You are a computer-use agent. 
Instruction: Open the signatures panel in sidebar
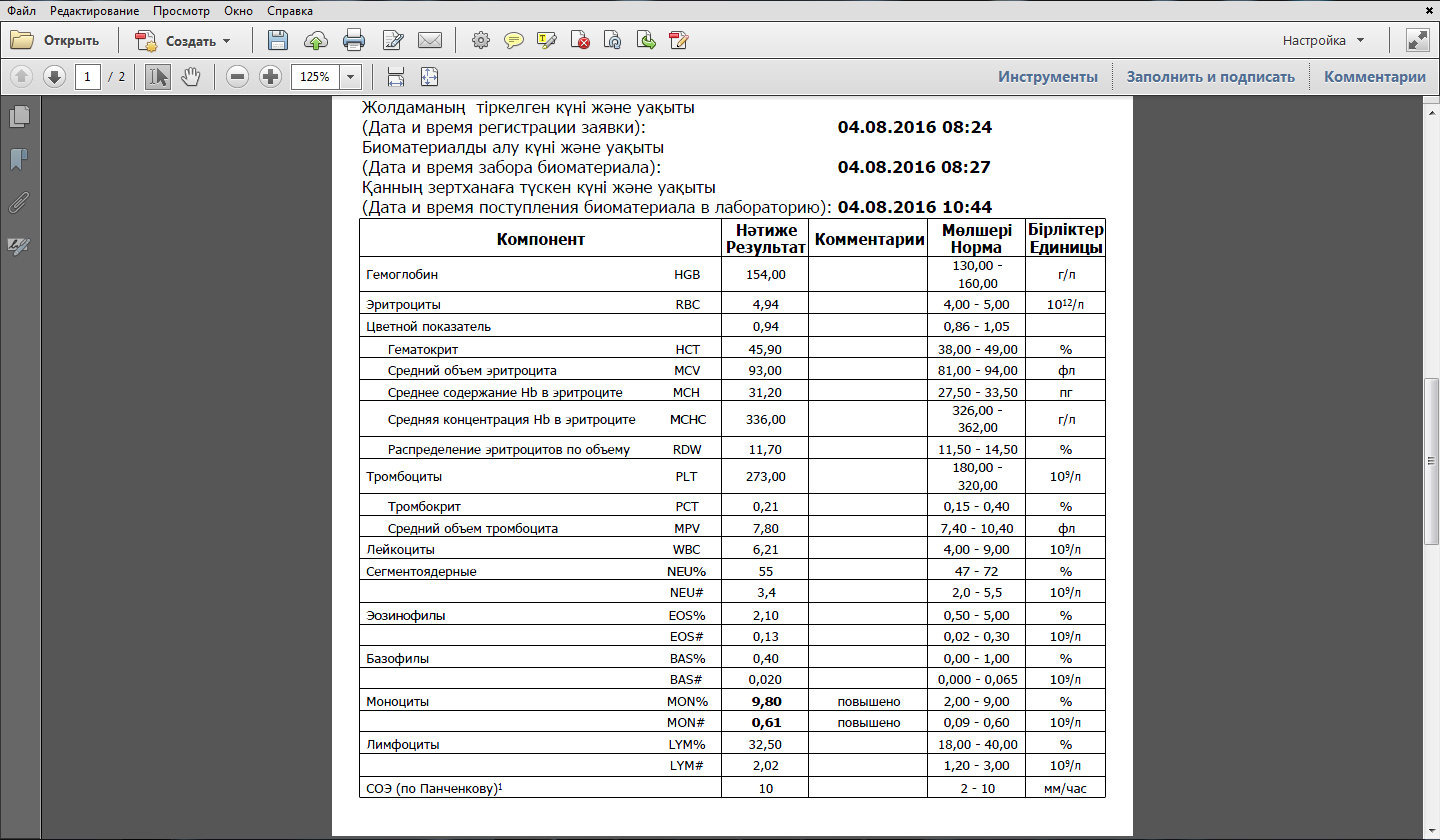(19, 246)
